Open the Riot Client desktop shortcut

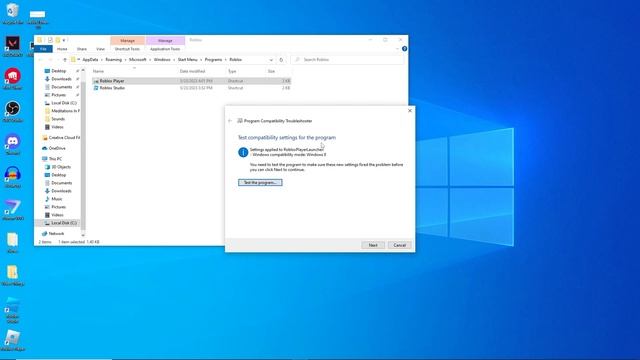13,79
